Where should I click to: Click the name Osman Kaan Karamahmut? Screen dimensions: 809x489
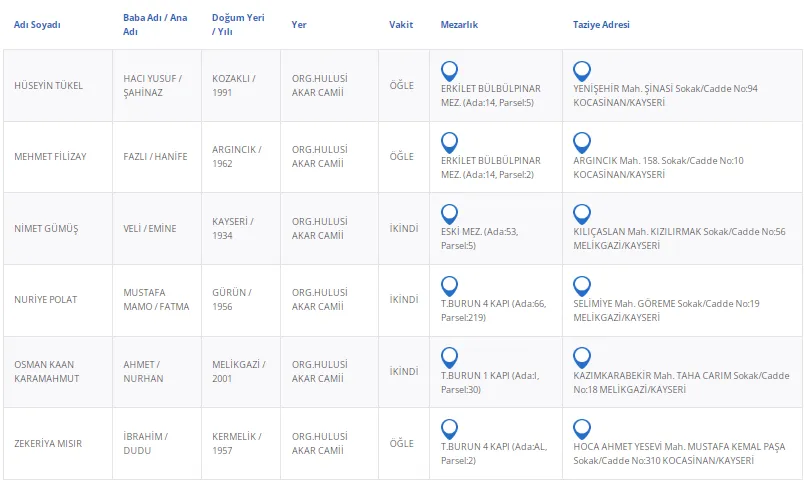coord(46,371)
